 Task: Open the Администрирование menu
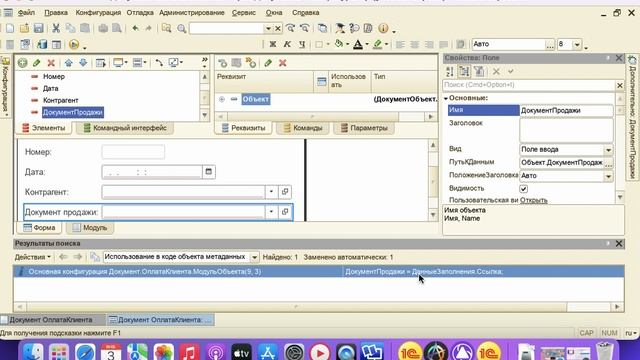(191, 13)
